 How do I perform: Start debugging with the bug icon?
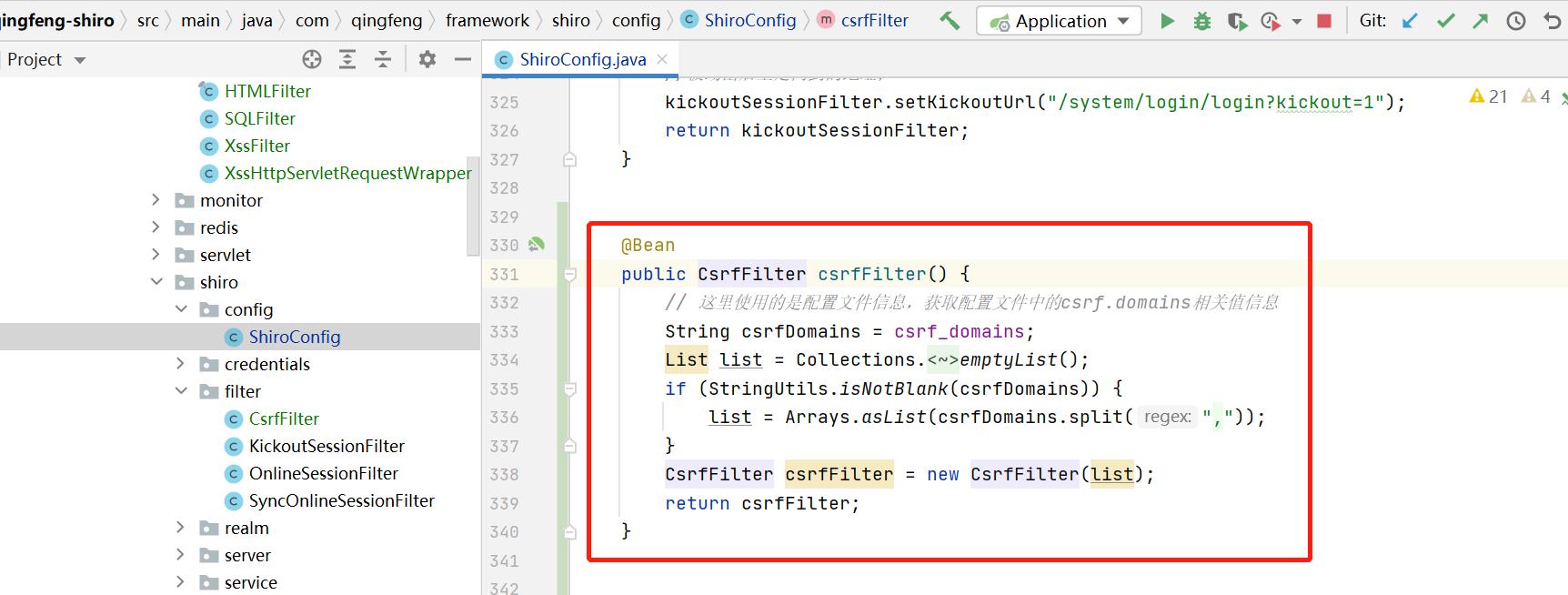click(1202, 21)
